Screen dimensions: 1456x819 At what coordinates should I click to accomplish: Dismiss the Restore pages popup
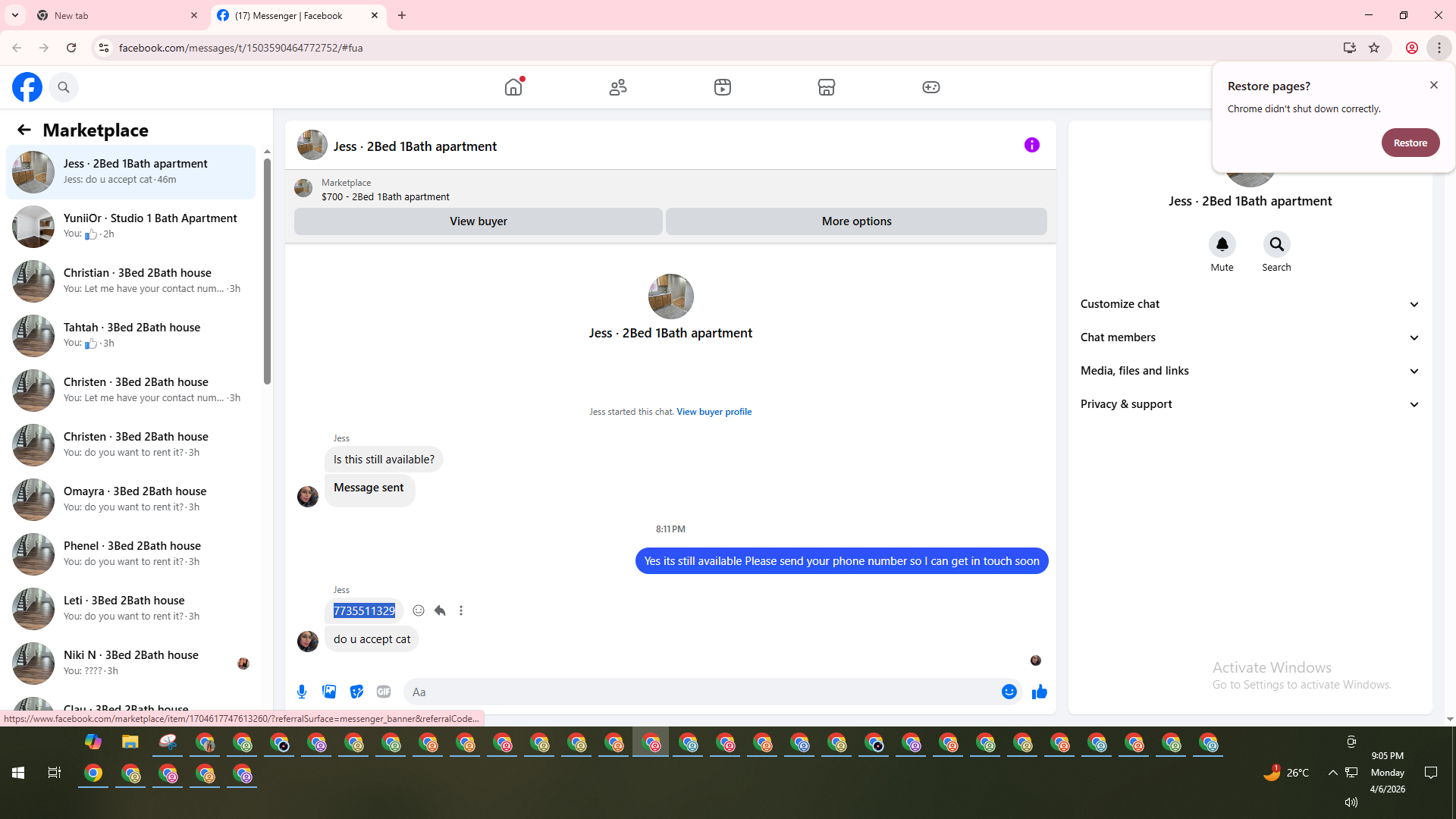click(1434, 85)
